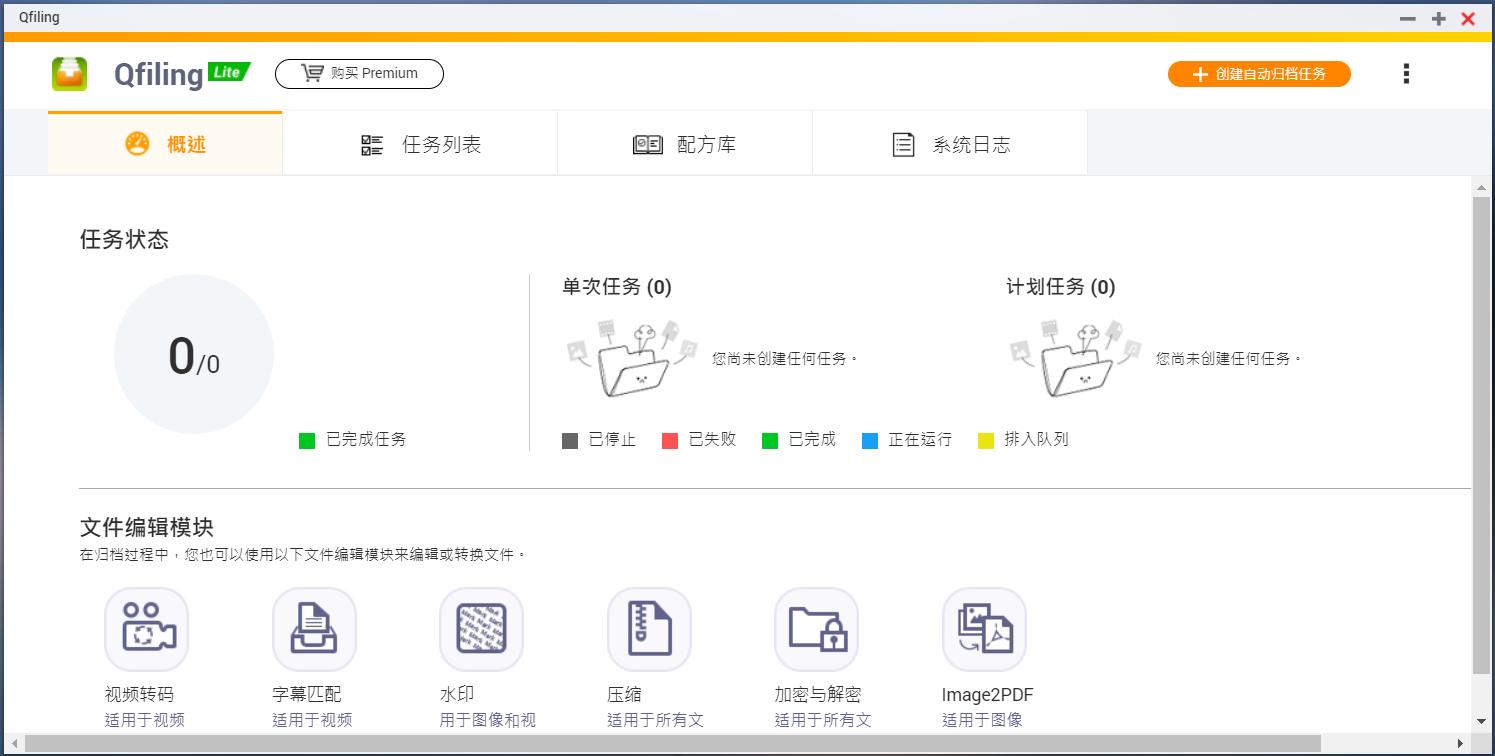Select the 字幕匹配 subtitle matching module
Screen dimensions: 1495x756
pyautogui.click(x=314, y=629)
